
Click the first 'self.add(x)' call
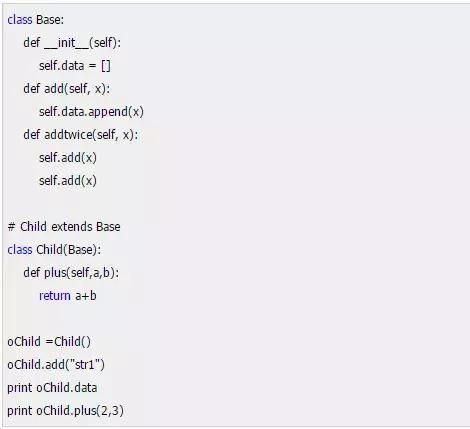68,158
